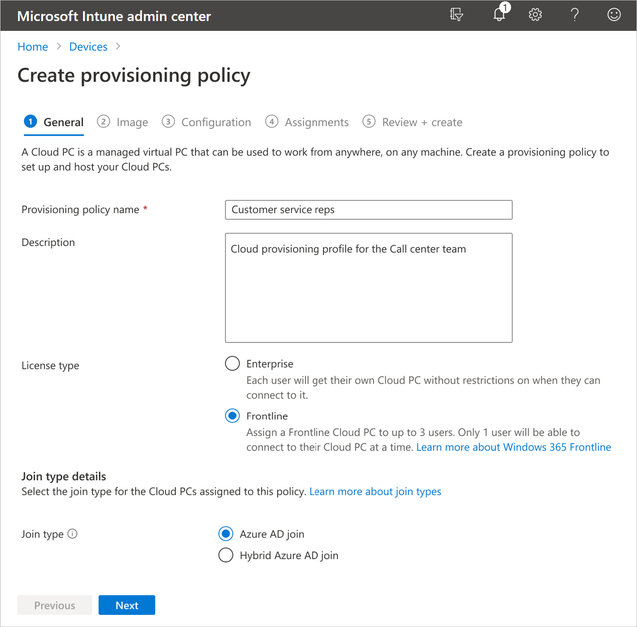
Task: Click the Create provisioning policy heading
Action: (x=134, y=76)
